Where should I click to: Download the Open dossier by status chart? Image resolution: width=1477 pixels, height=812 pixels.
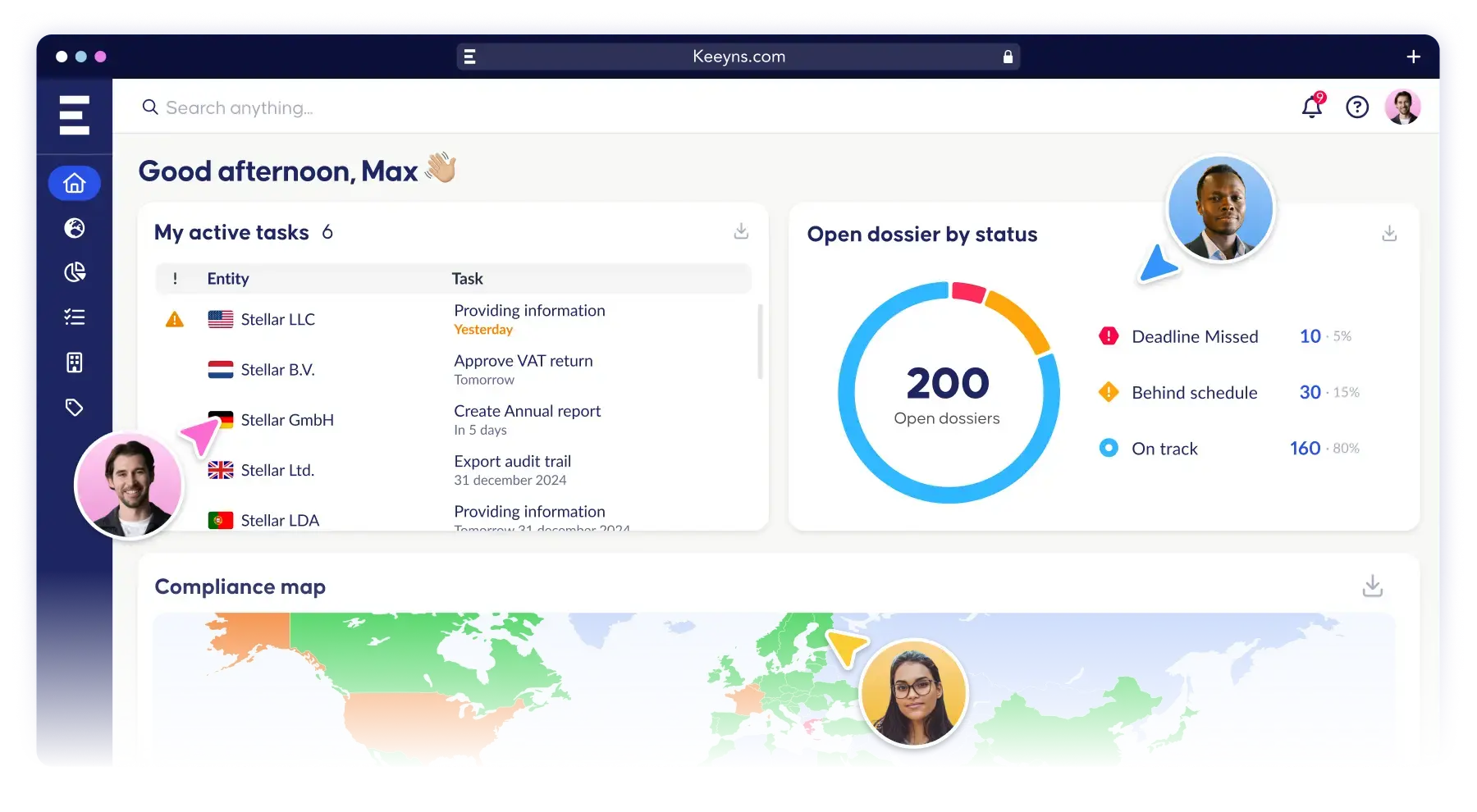1389,234
